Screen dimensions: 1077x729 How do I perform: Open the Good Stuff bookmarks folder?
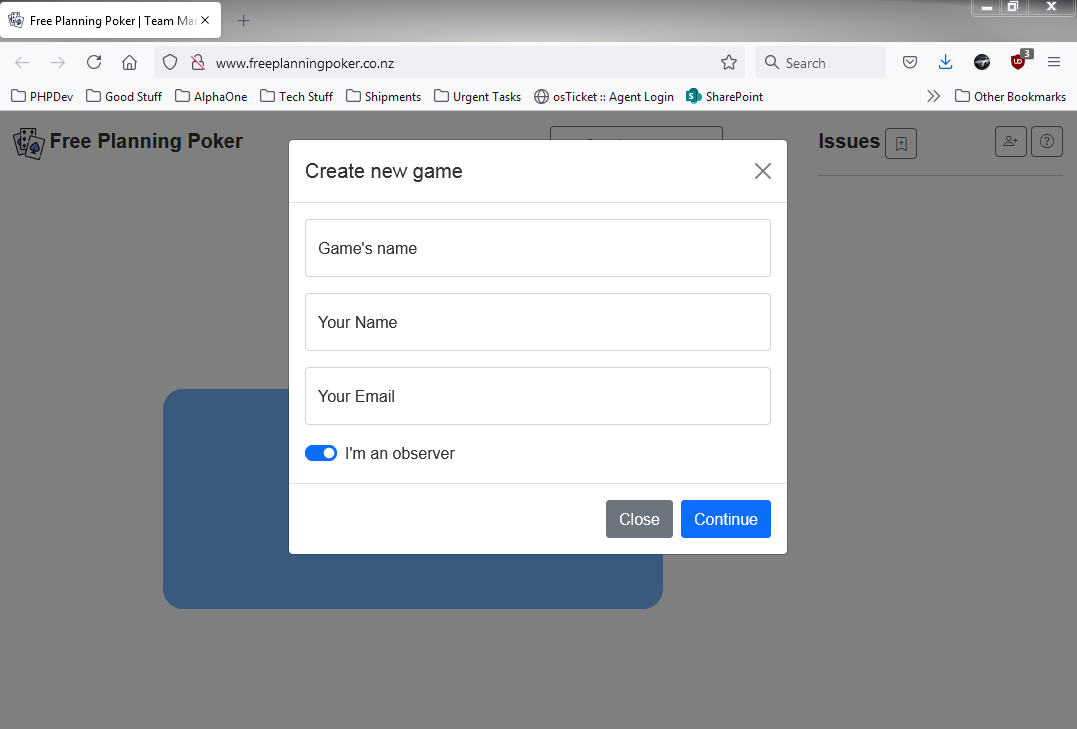(124, 97)
